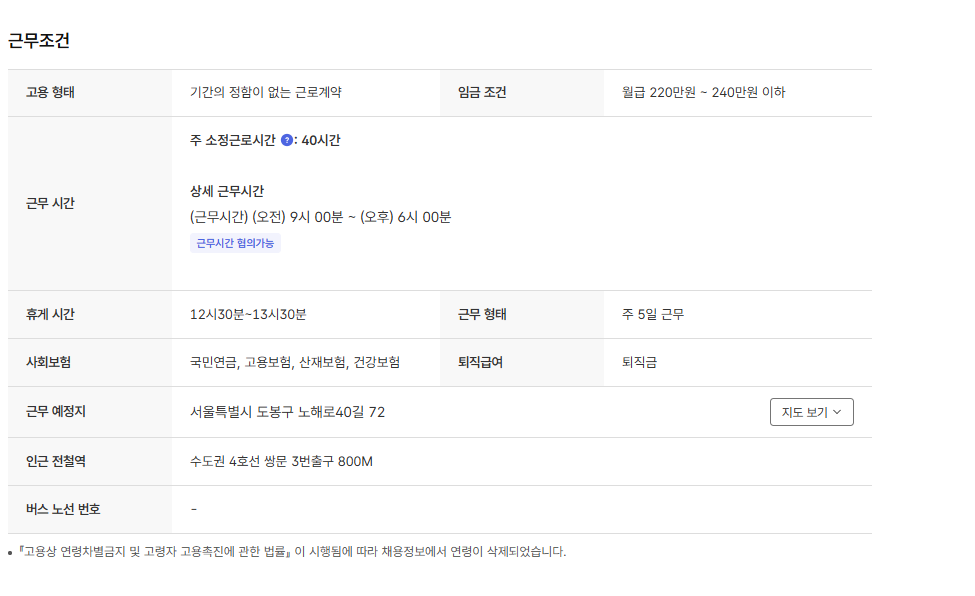The width and height of the screenshot is (975, 596).
Task: Click the 9시 00분 ~ 6시 00분 working hours text
Action: tap(320, 217)
